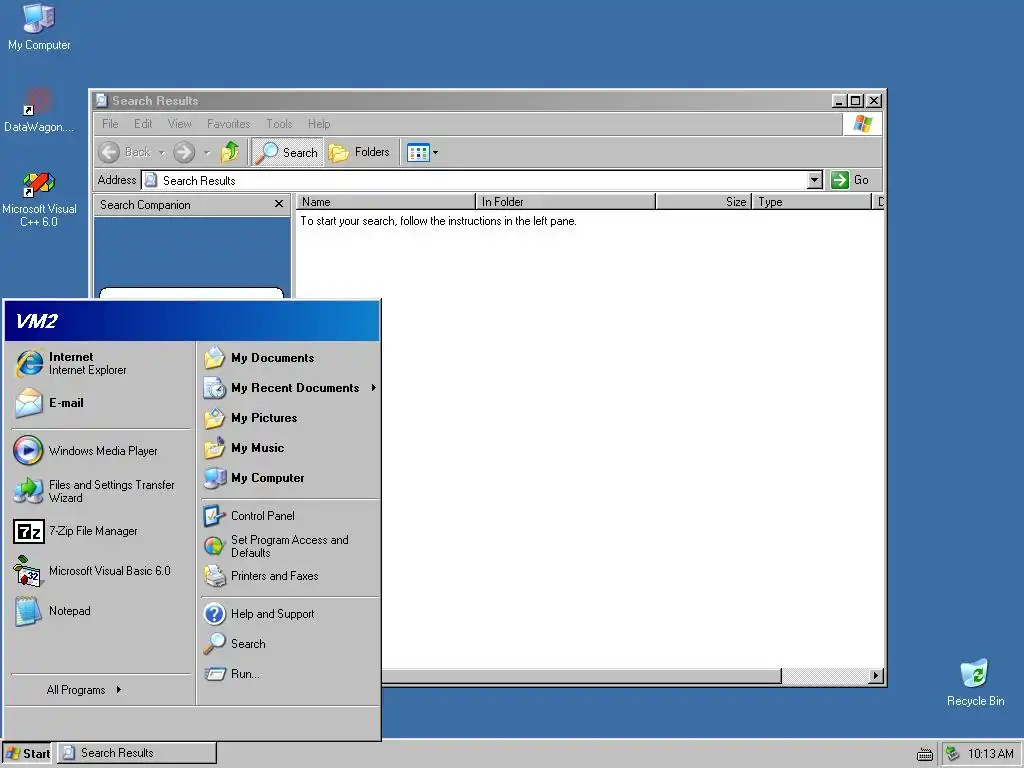Sort results by Name column
Image resolution: width=1024 pixels, height=768 pixels.
pos(386,202)
